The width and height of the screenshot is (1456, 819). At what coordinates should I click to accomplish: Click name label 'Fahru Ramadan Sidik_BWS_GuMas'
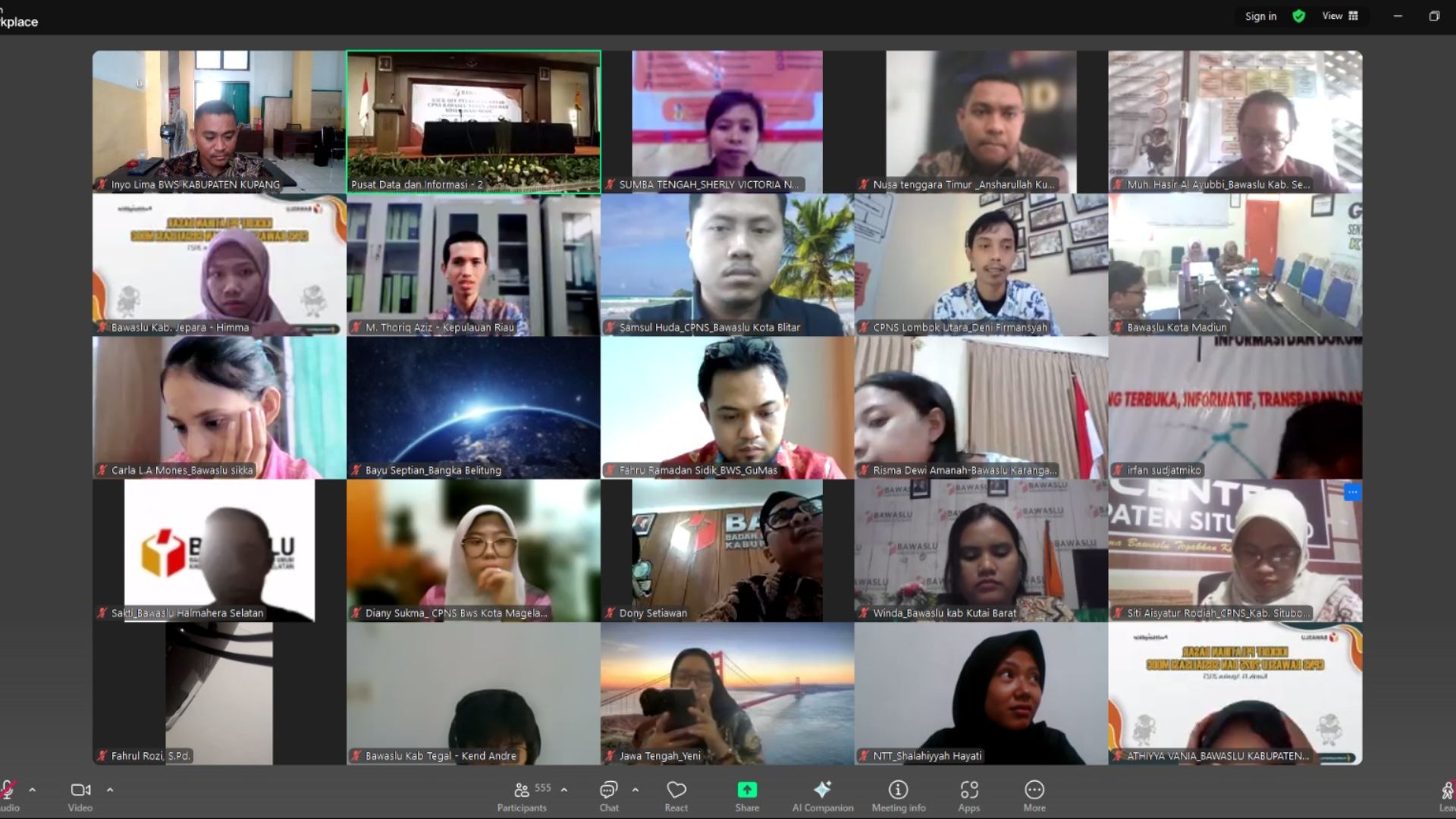pos(698,470)
